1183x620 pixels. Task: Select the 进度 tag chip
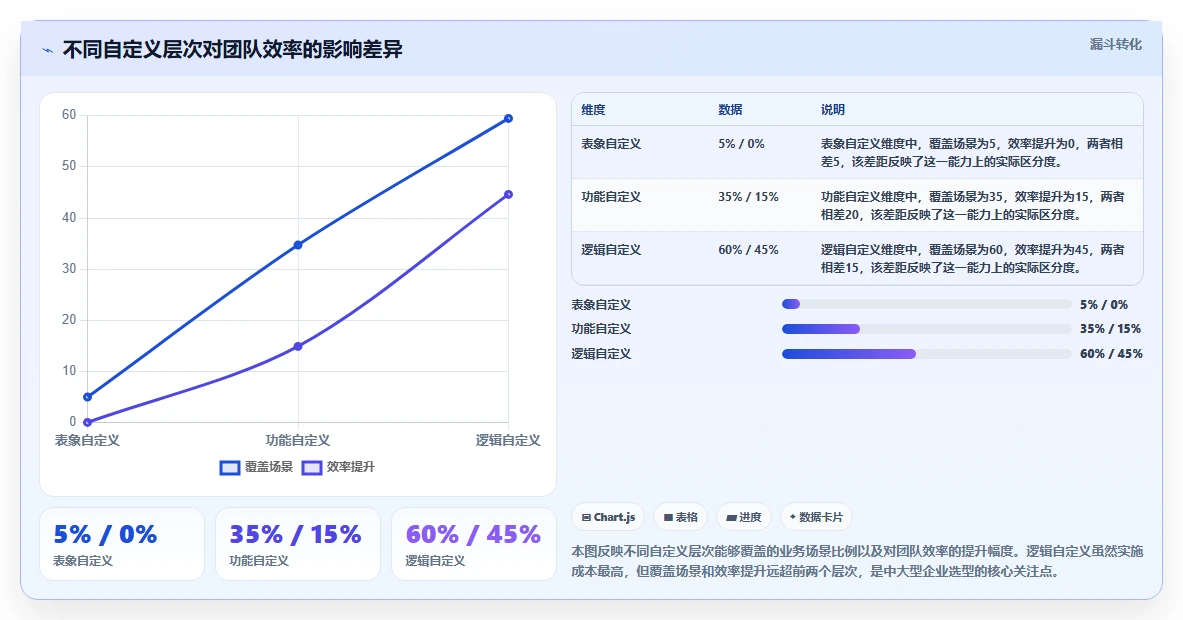click(x=743, y=517)
